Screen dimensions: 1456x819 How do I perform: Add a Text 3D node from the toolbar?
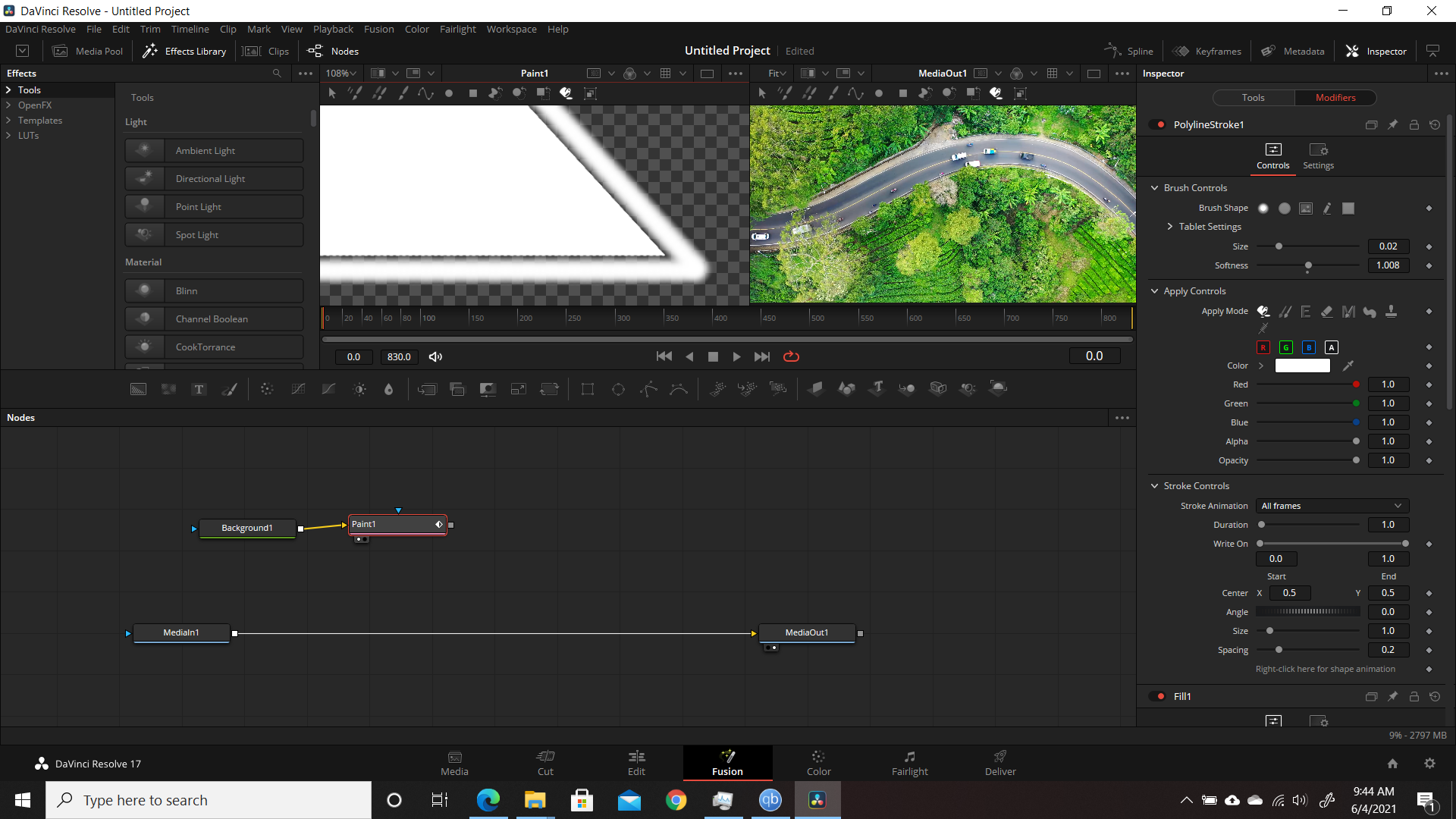pyautogui.click(x=877, y=388)
